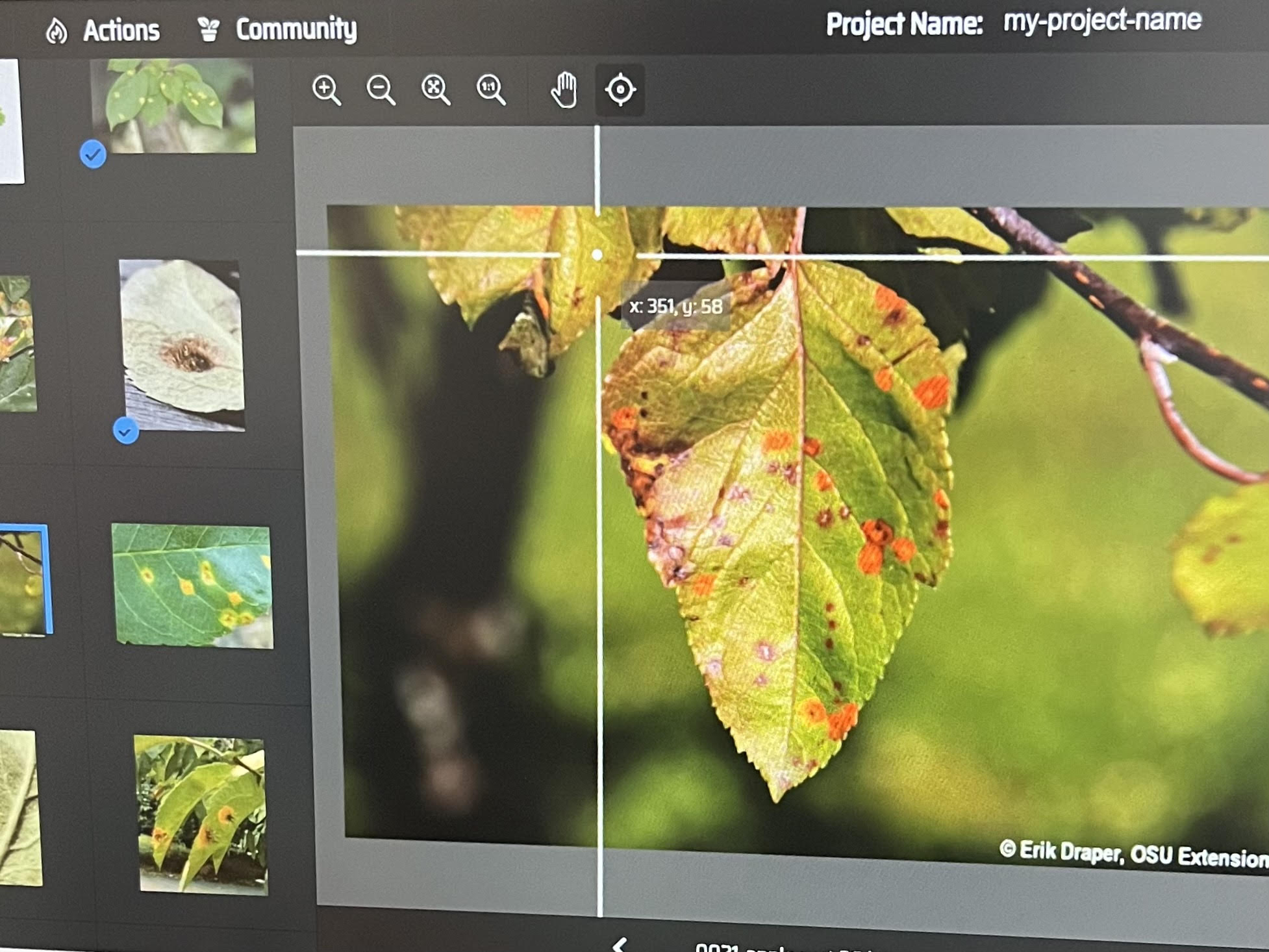Viewport: 1269px width, 952px height.
Task: Click the zoom in magnifier icon
Action: (x=326, y=90)
